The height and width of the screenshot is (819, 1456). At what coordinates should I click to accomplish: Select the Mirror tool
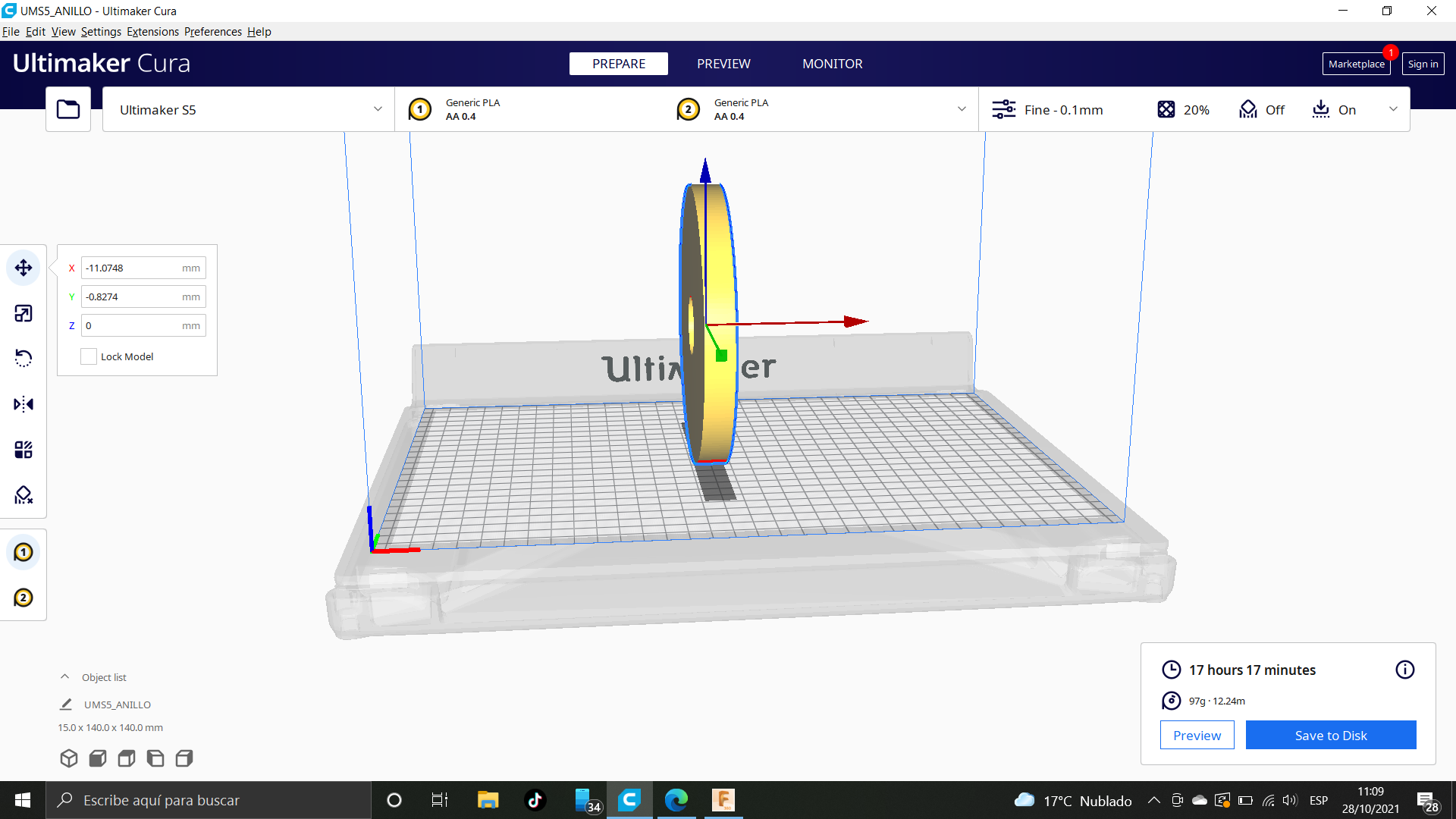coord(24,404)
